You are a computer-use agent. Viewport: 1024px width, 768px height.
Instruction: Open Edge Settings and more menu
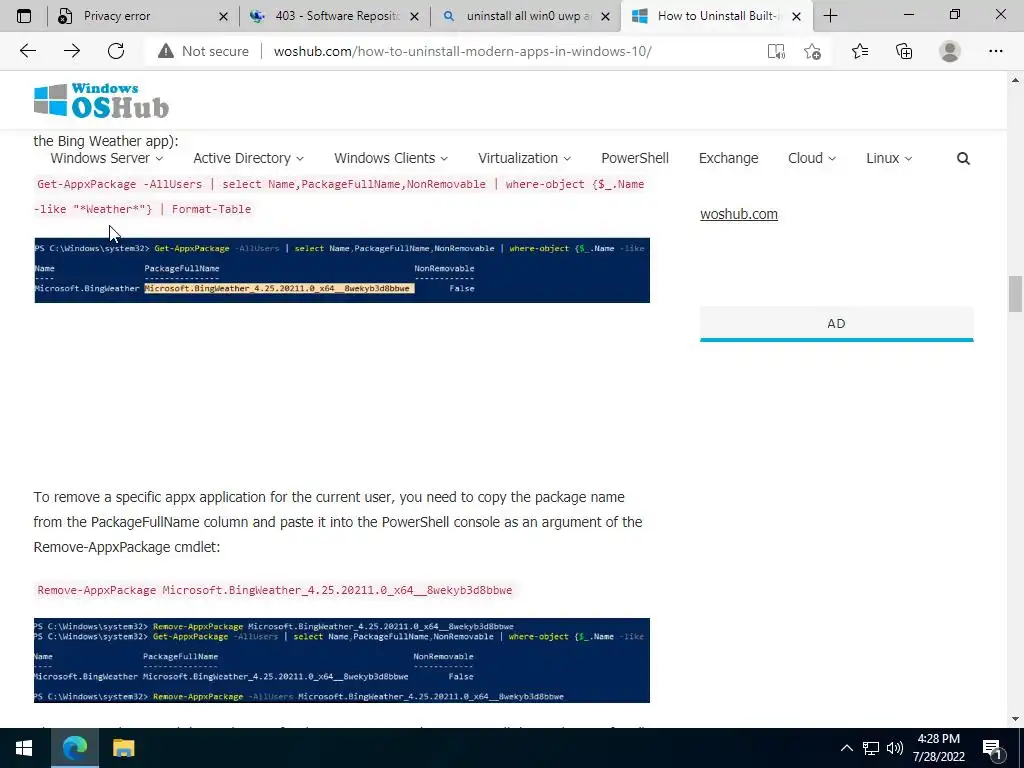[x=995, y=51]
